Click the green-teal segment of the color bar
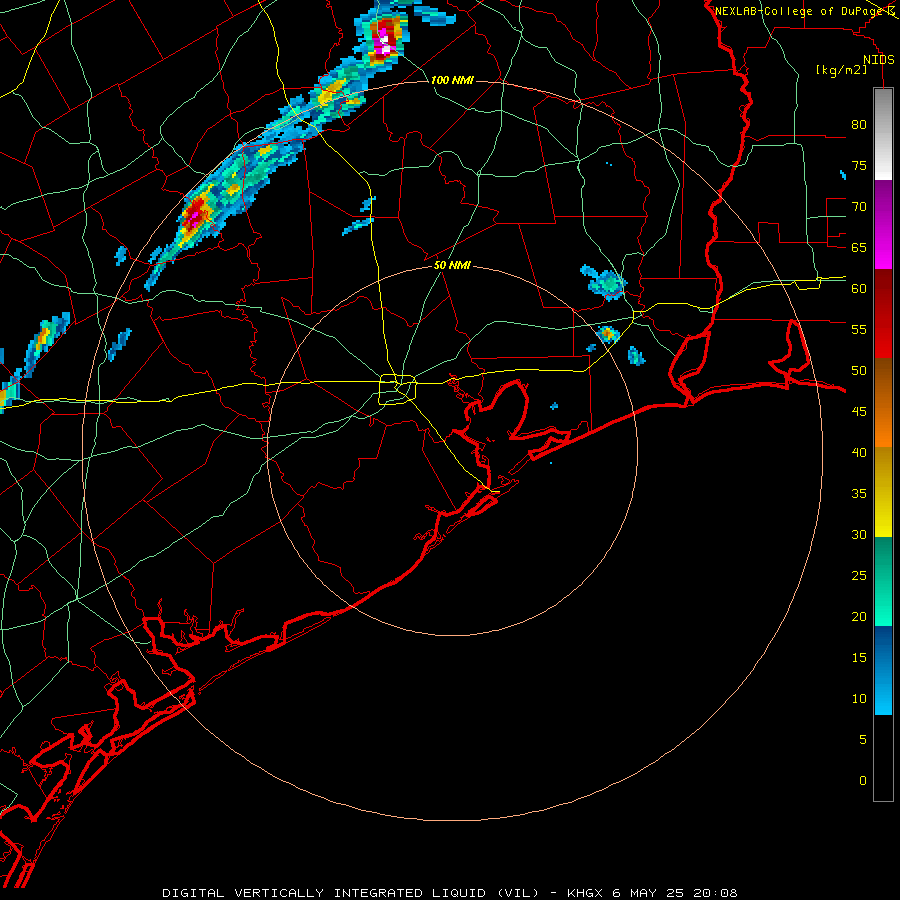Screen dimensions: 900x900 pyautogui.click(x=883, y=581)
